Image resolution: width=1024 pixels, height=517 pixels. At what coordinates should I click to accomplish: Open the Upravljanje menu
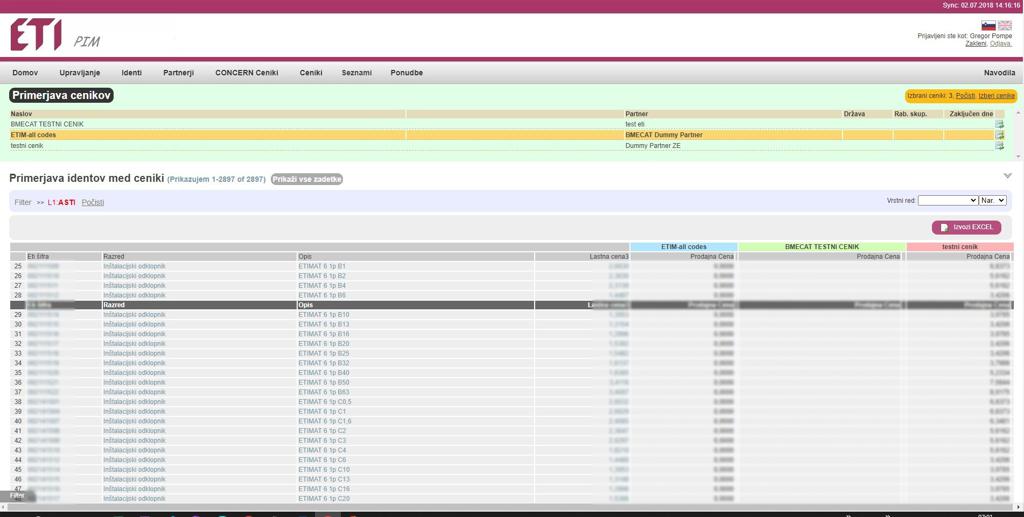[x=80, y=73]
